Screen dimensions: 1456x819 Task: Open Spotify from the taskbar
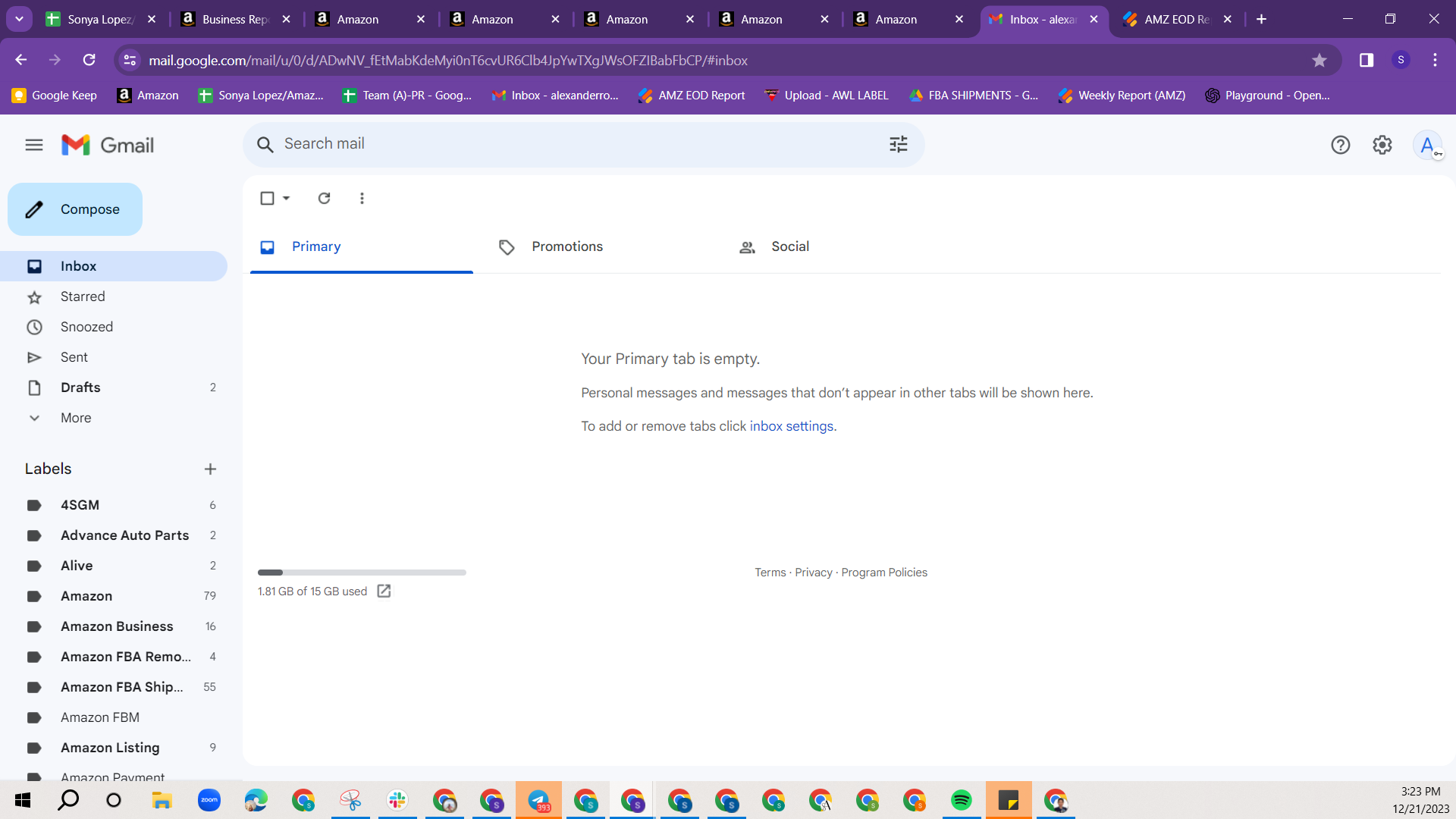point(962,800)
